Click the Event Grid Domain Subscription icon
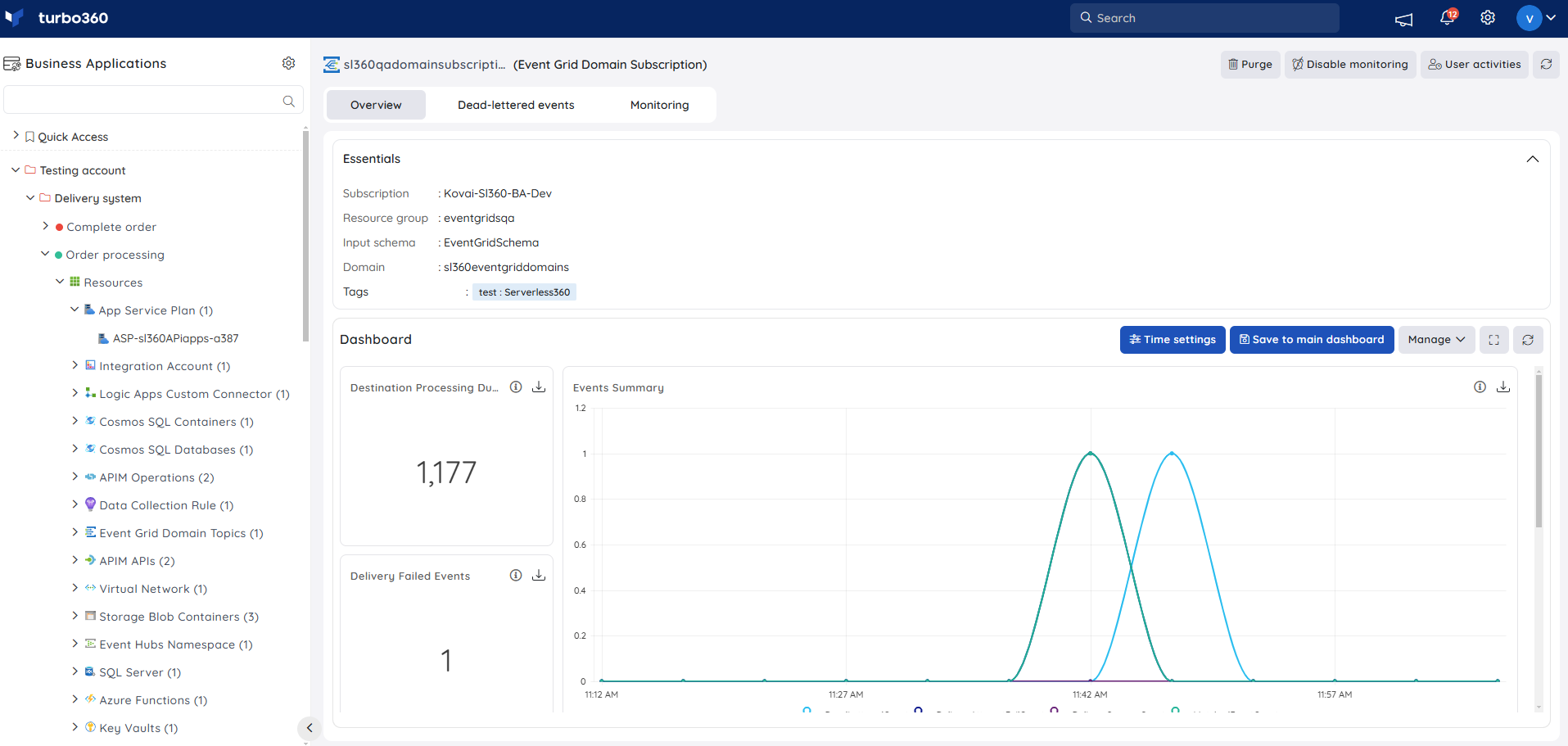The width and height of the screenshot is (1568, 746). (x=332, y=65)
